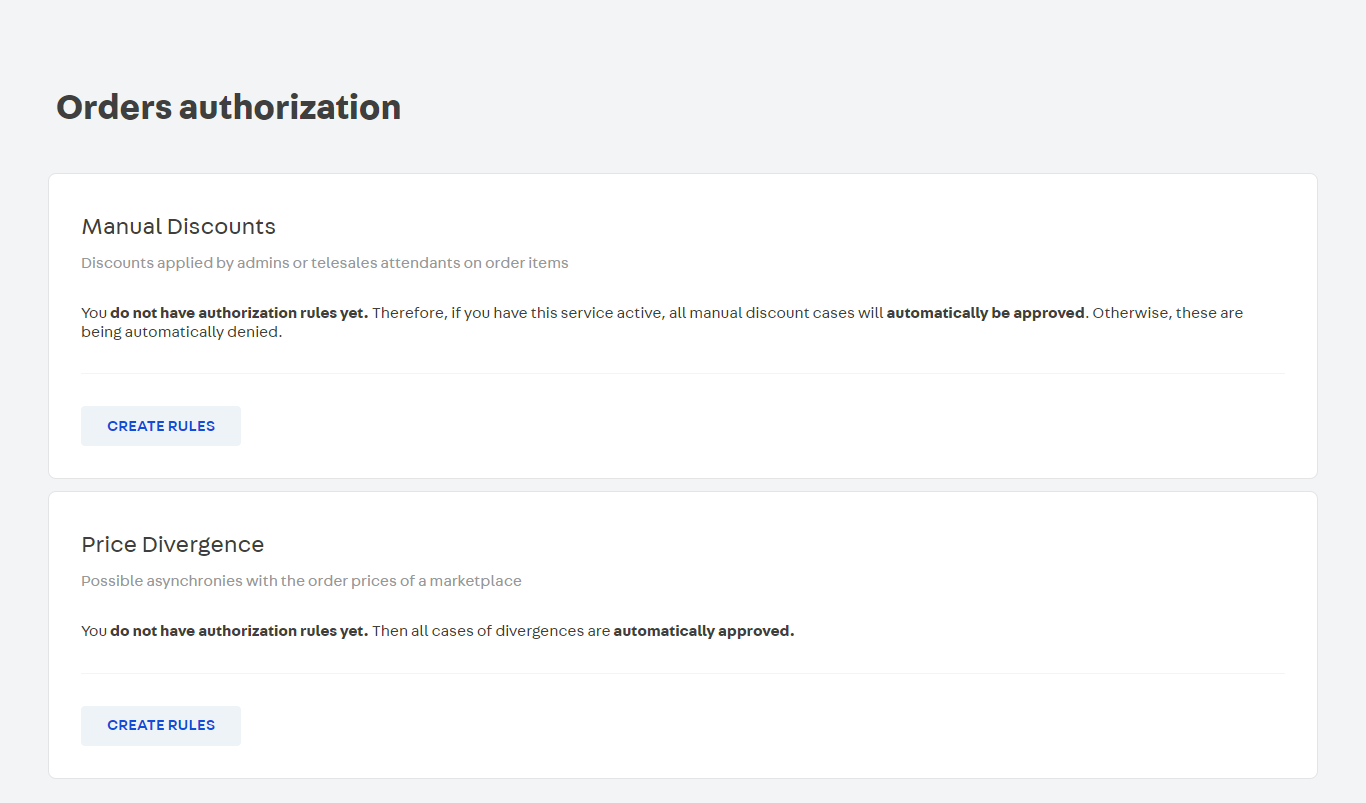Select the Price Divergence section title

coord(172,545)
